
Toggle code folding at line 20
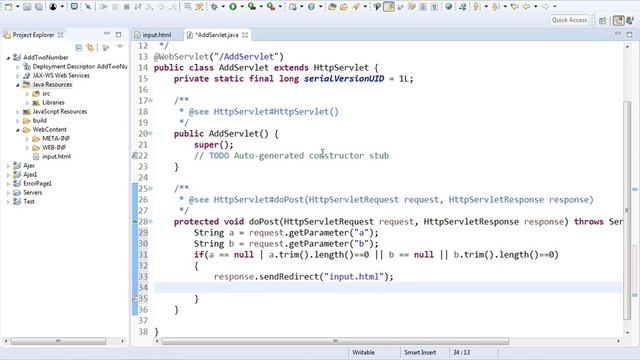151,133
